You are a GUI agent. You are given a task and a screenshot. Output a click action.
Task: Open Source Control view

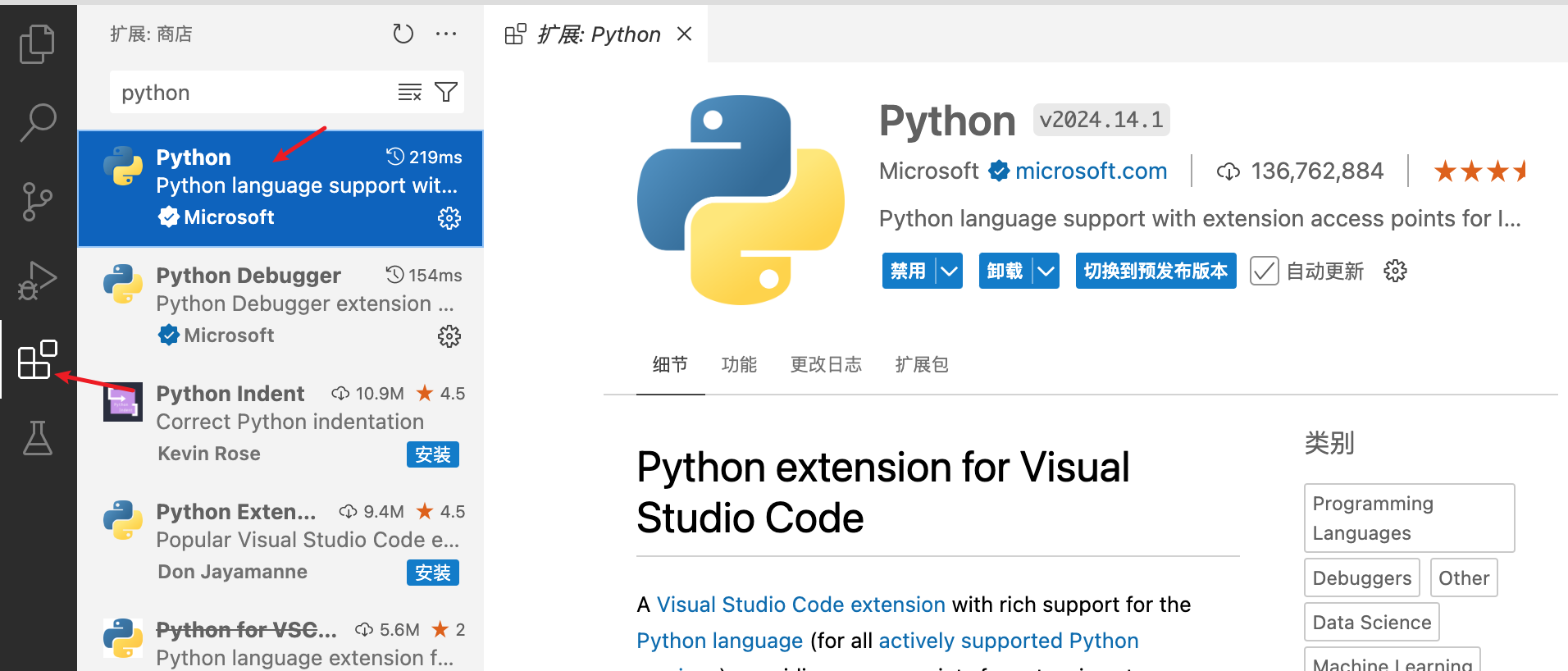(37, 202)
